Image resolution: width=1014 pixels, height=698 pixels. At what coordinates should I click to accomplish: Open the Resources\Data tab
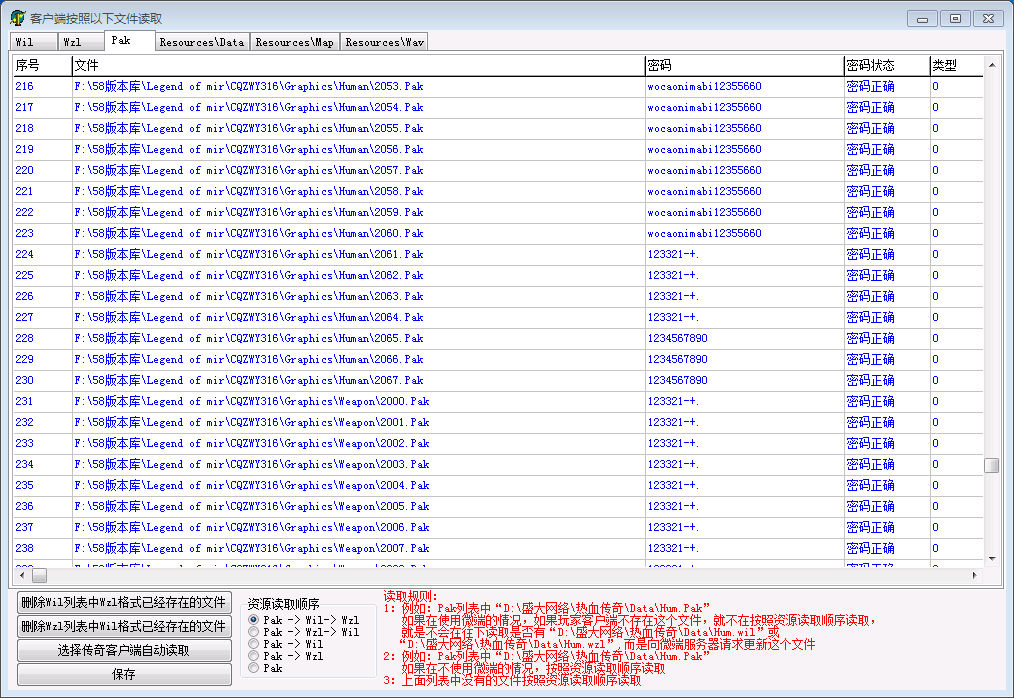tap(202, 42)
